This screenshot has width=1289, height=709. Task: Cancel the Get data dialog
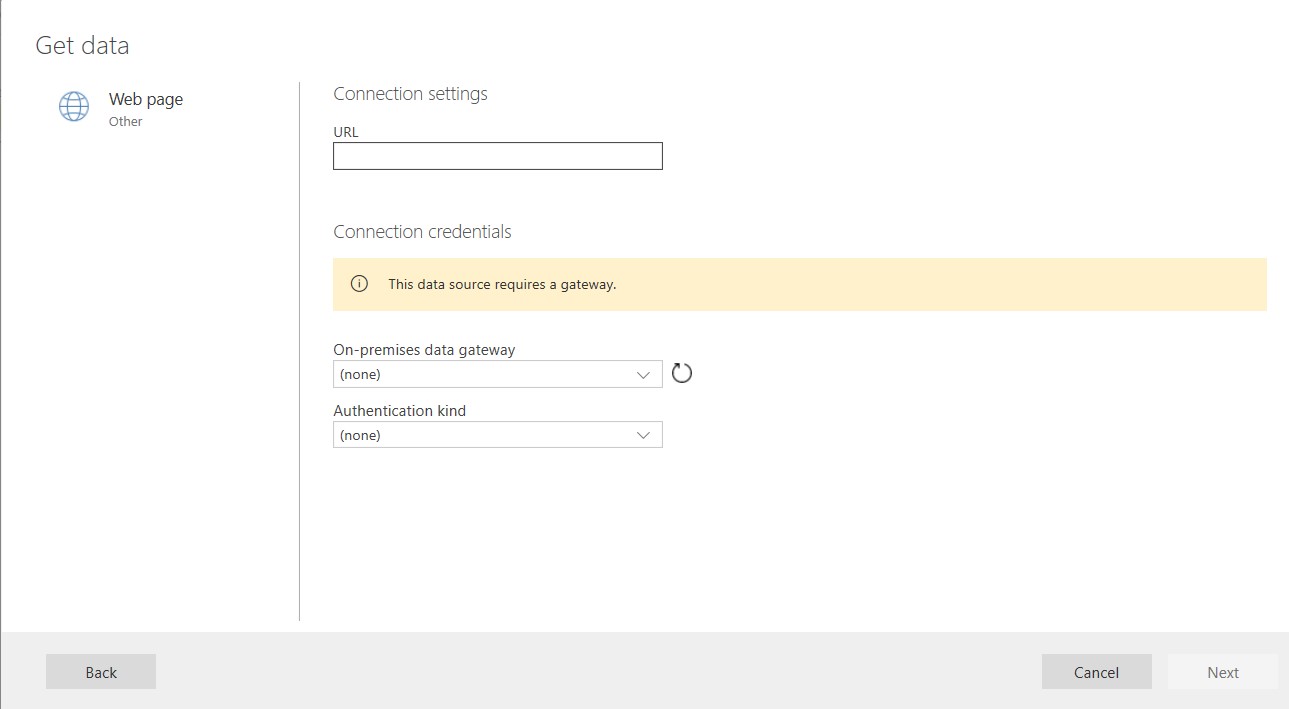(x=1096, y=672)
